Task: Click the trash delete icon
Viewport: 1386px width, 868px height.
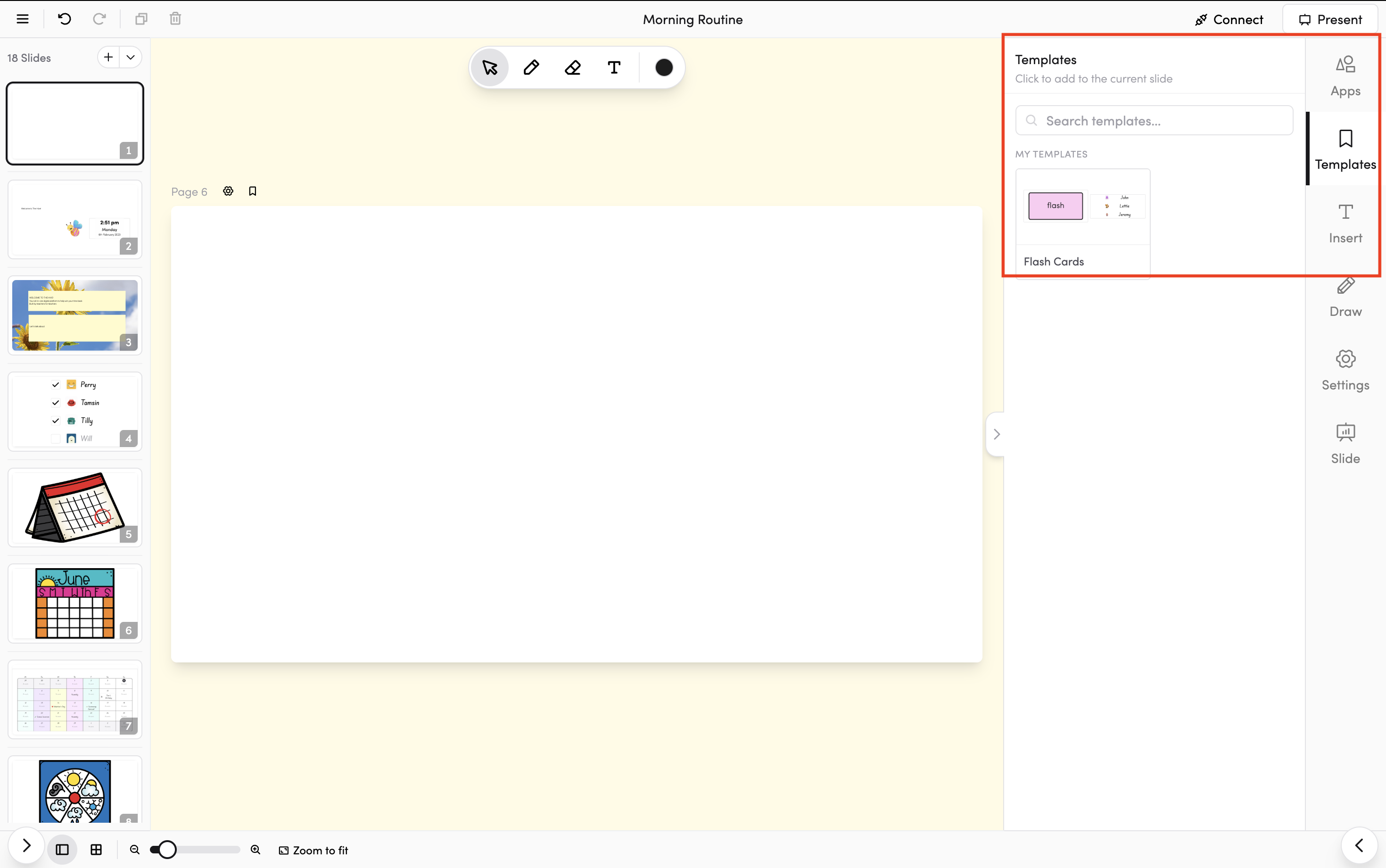Action: [175, 19]
